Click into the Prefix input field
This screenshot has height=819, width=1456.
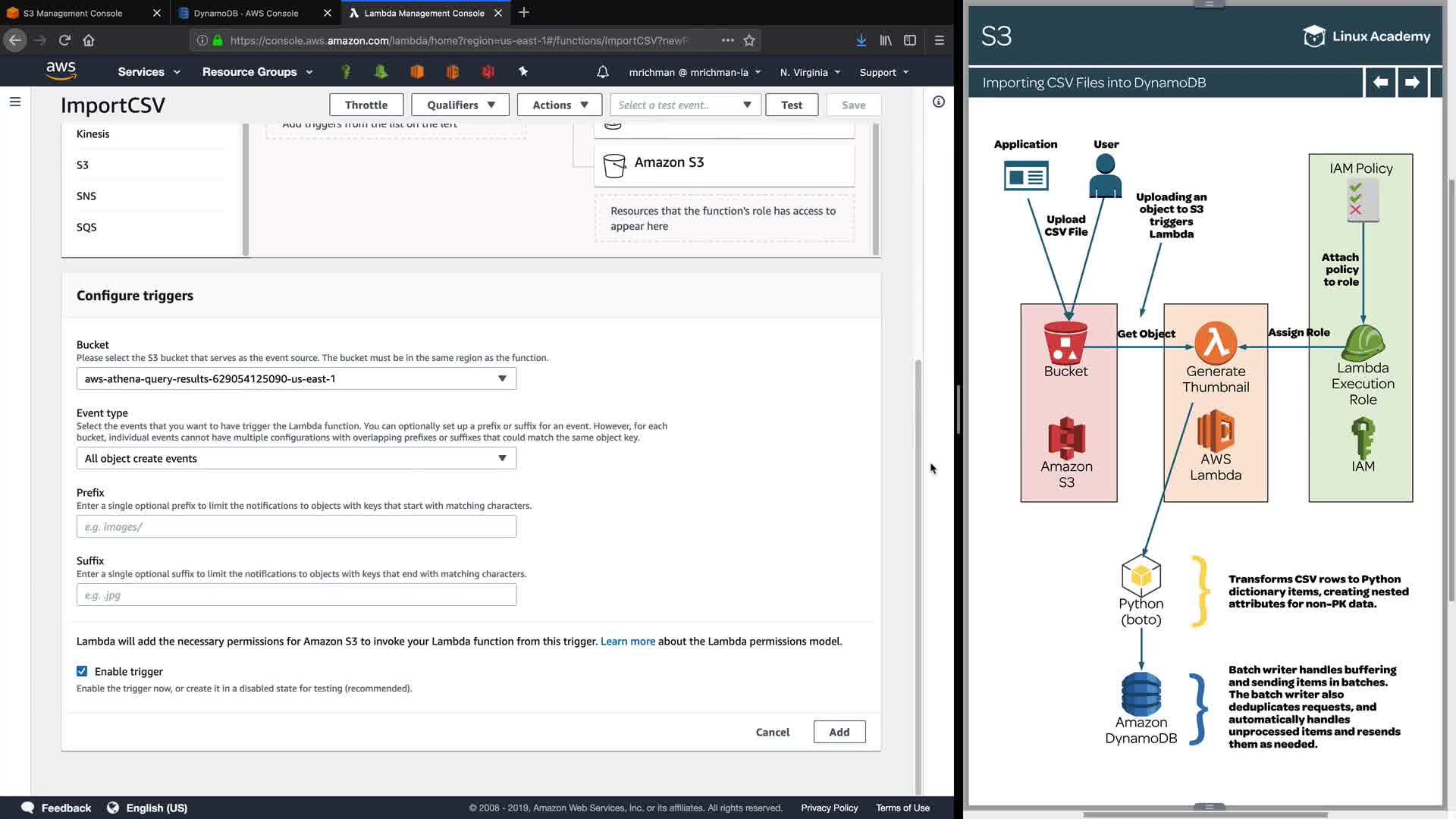(296, 526)
